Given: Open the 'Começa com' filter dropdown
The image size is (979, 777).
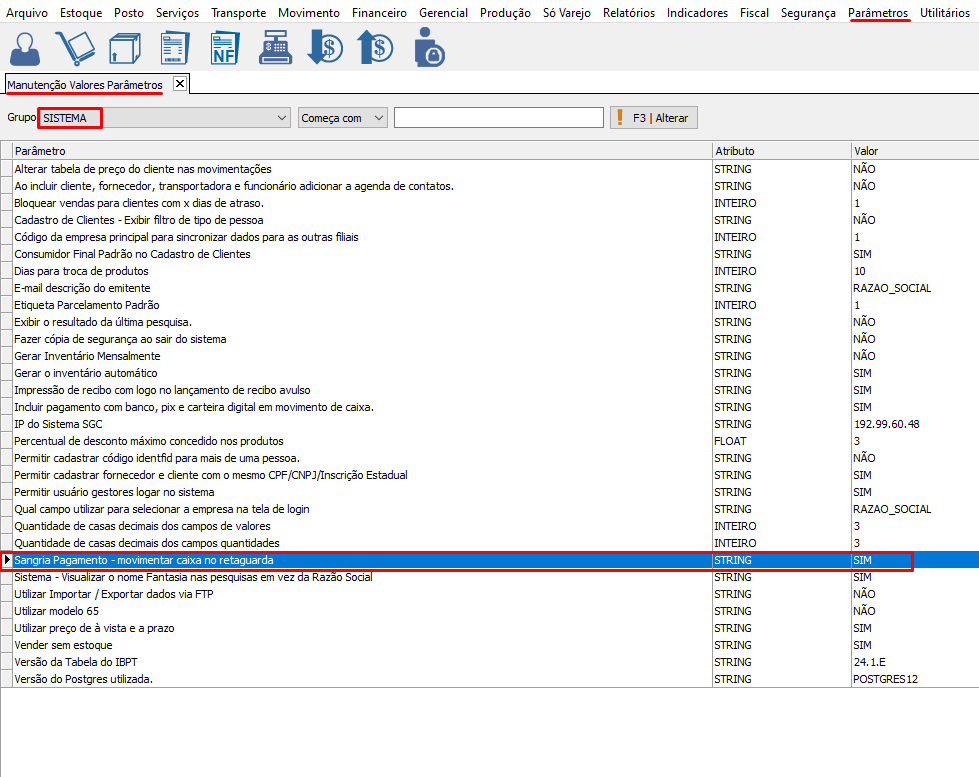Looking at the screenshot, I should pos(378,118).
